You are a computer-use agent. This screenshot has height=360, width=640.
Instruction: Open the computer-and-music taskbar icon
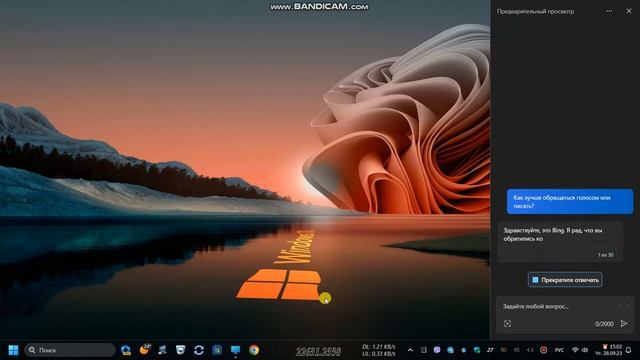click(x=162, y=350)
